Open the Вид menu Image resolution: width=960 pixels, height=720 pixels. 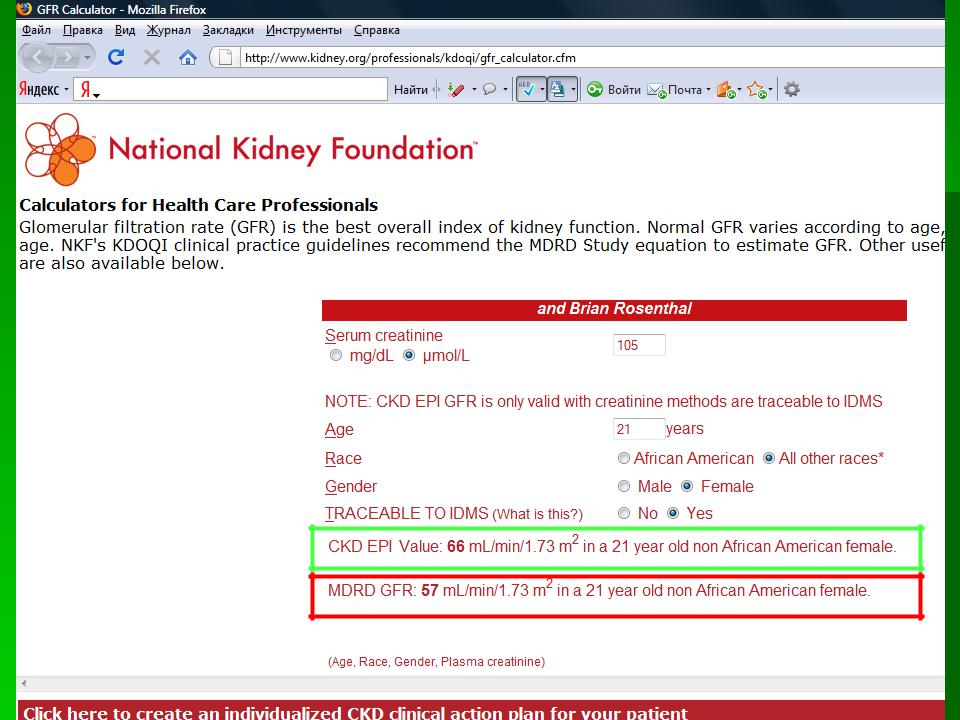click(x=125, y=30)
